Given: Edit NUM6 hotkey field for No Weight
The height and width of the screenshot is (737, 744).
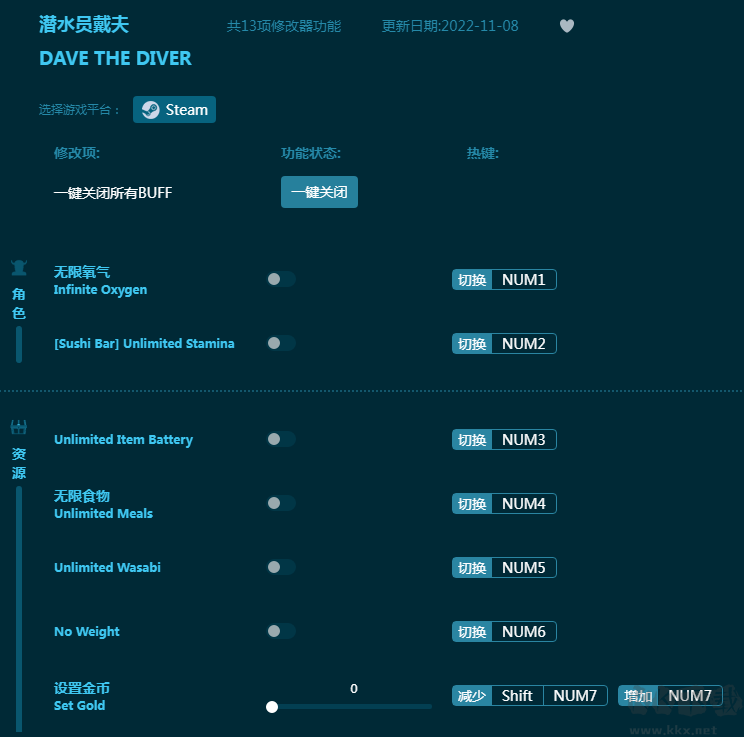Looking at the screenshot, I should pos(524,632).
